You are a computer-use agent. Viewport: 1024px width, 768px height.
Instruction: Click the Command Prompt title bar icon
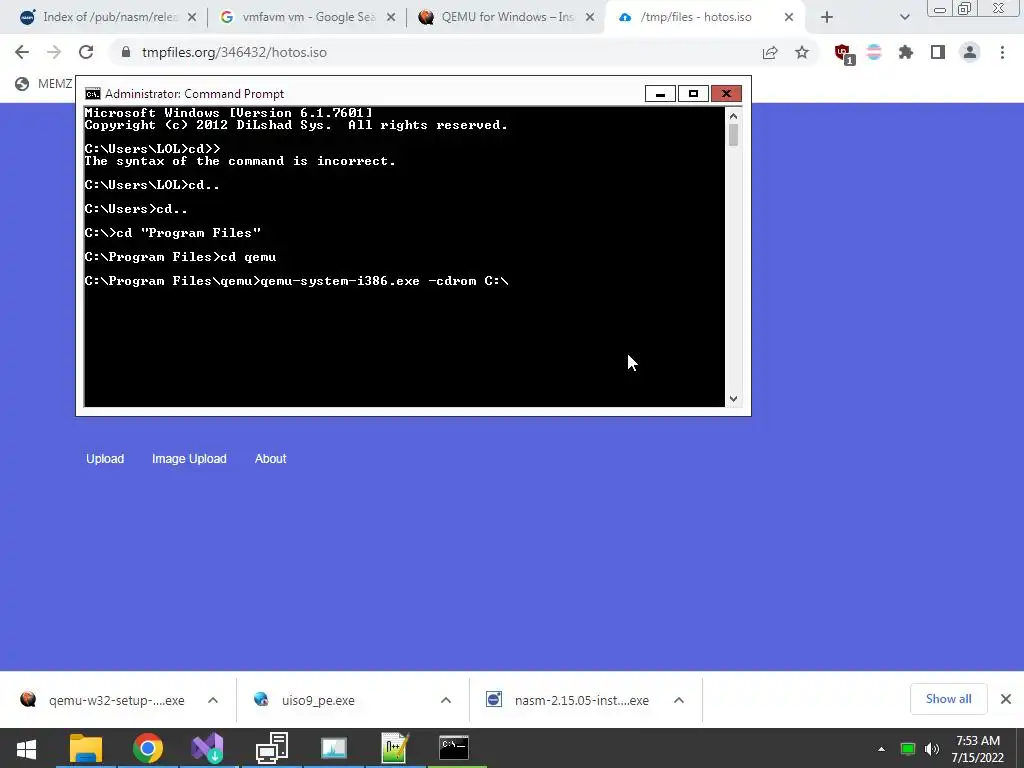(x=93, y=94)
